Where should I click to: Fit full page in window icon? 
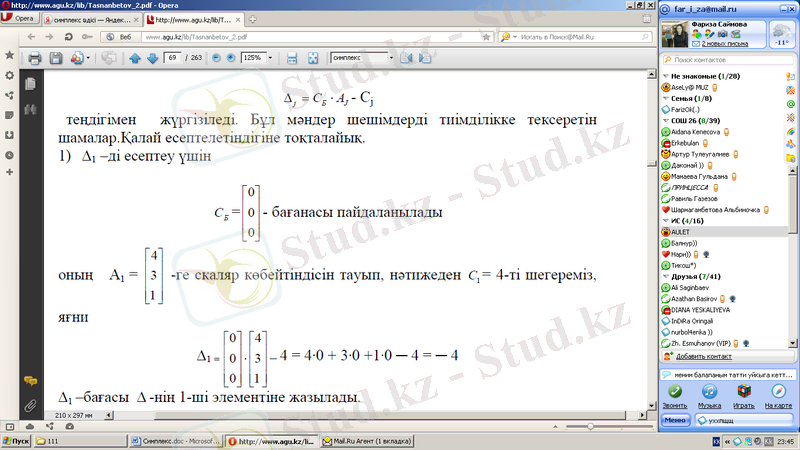[x=313, y=58]
